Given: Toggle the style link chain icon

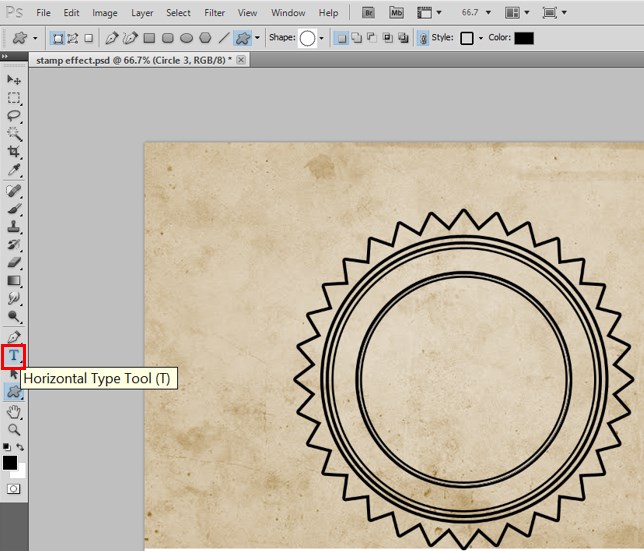Looking at the screenshot, I should (x=423, y=38).
